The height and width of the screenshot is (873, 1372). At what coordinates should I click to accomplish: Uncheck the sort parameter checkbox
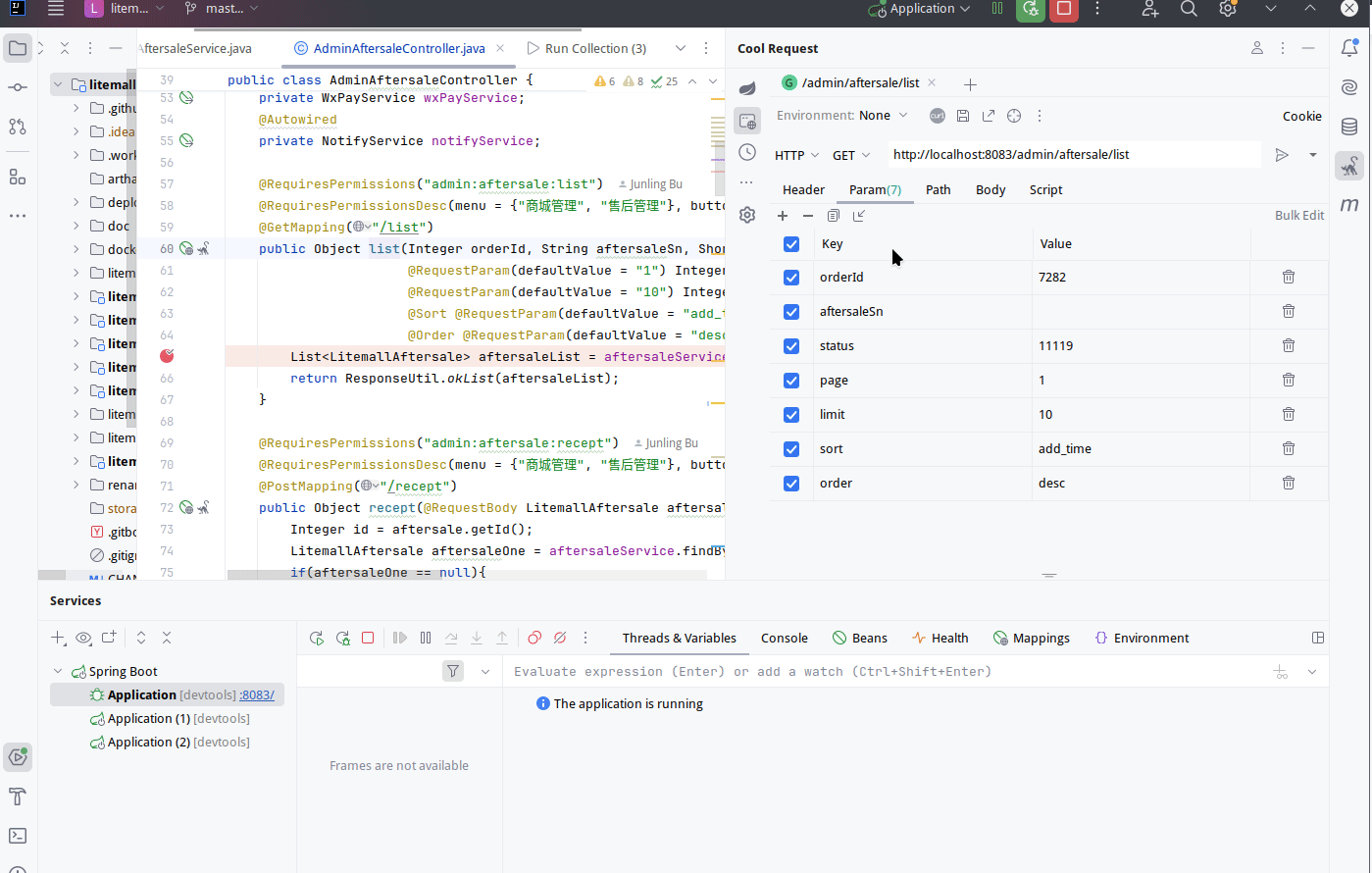[792, 449]
